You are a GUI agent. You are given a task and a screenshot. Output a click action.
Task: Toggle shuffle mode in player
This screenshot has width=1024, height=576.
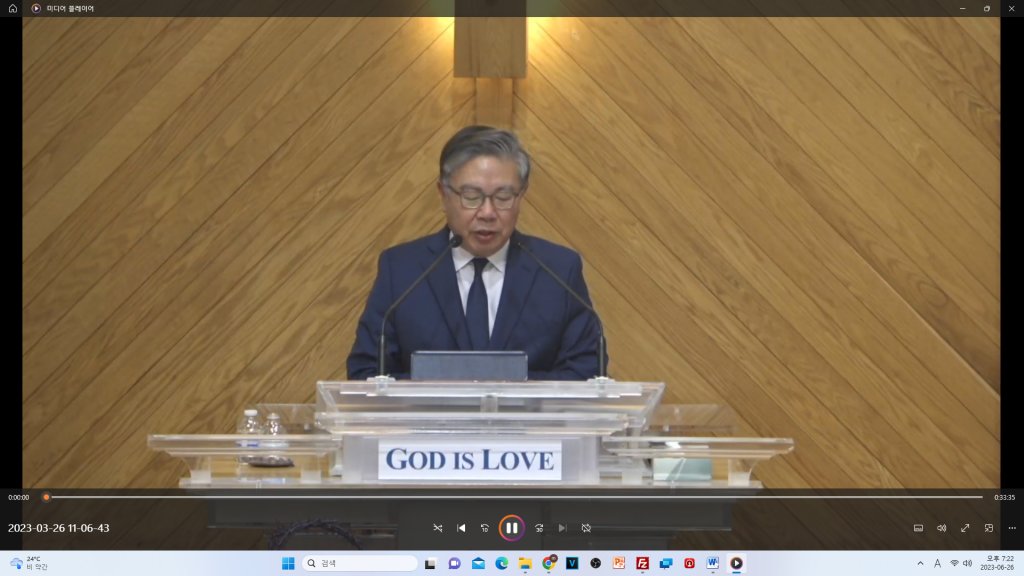[437, 528]
